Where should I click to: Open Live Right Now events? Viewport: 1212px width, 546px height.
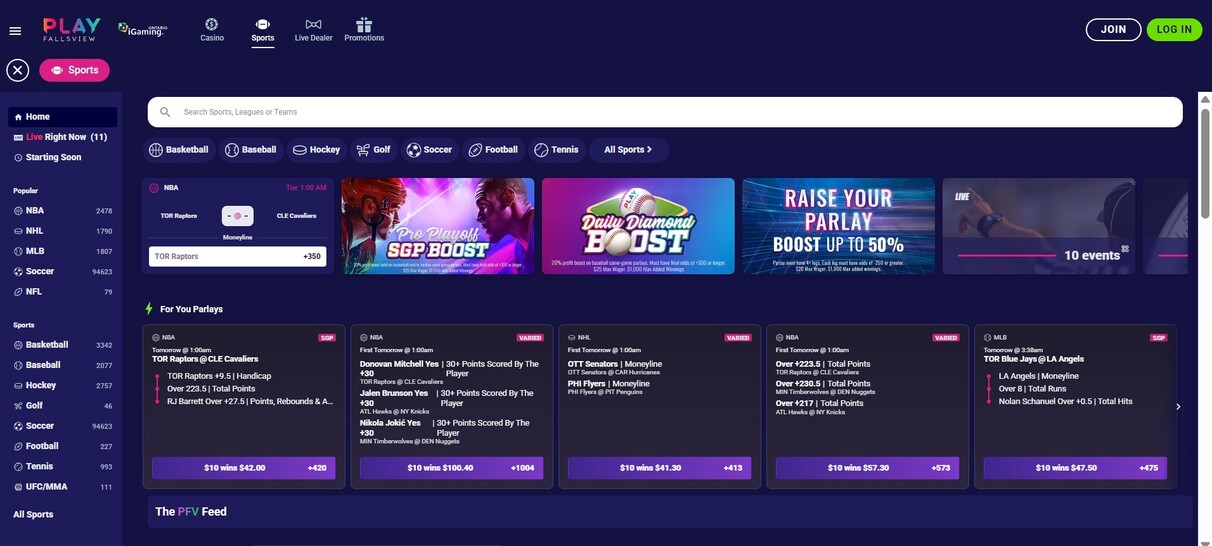[62, 137]
